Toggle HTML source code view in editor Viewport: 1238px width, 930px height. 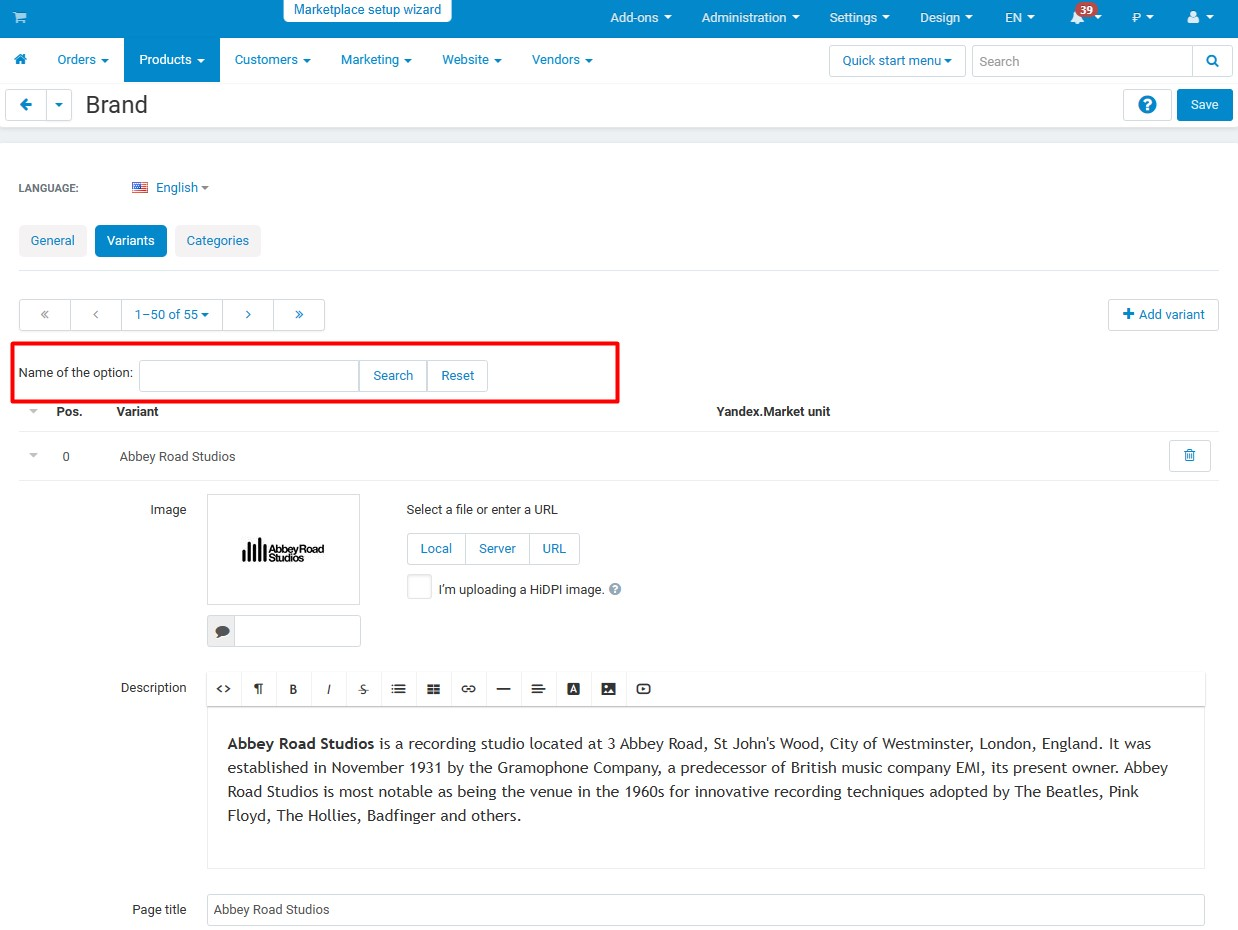[223, 689]
